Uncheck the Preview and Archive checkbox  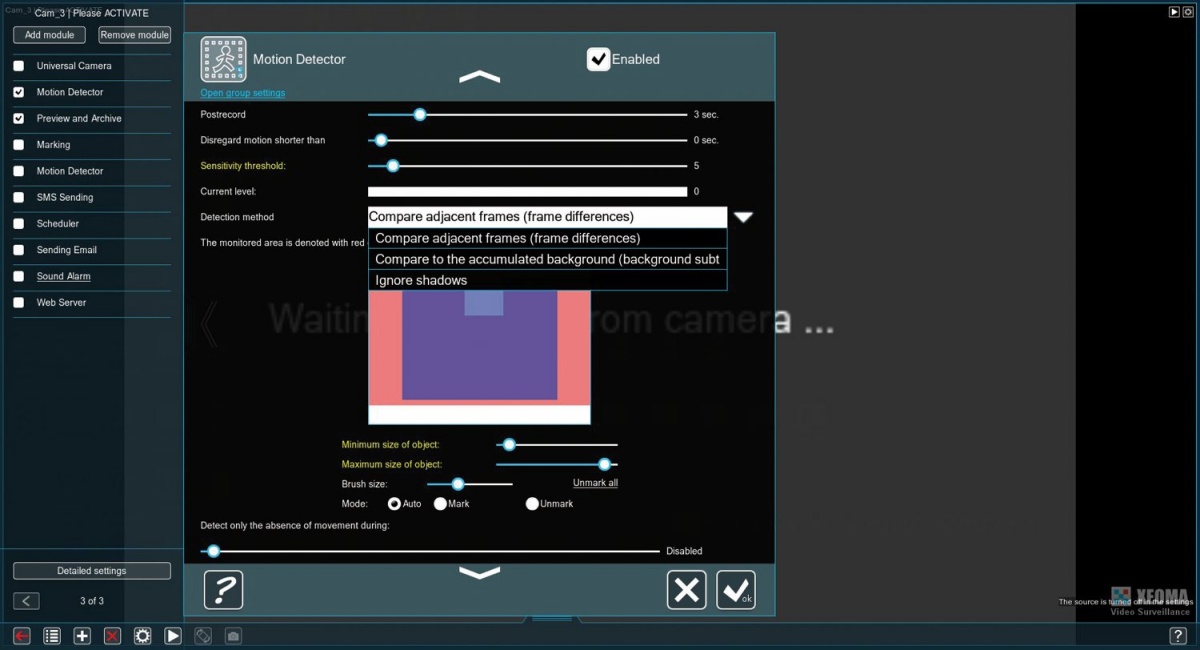coord(18,118)
